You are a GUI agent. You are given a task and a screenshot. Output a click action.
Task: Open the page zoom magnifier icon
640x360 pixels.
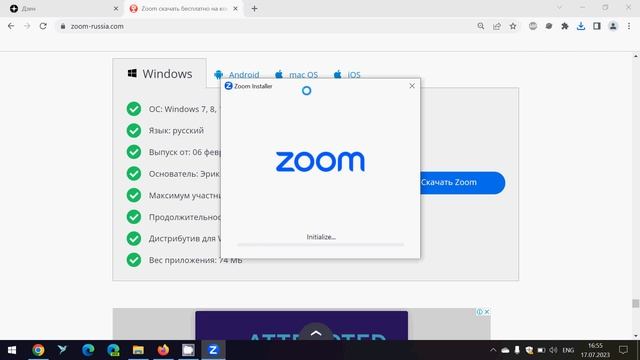[x=481, y=26]
